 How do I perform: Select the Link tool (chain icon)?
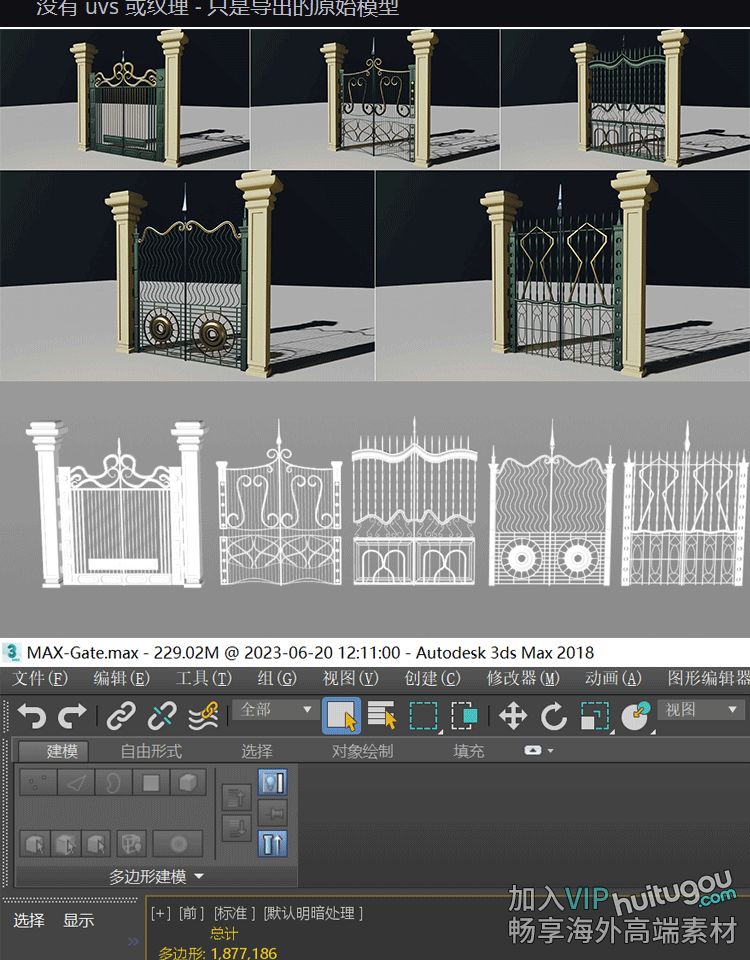pyautogui.click(x=121, y=715)
